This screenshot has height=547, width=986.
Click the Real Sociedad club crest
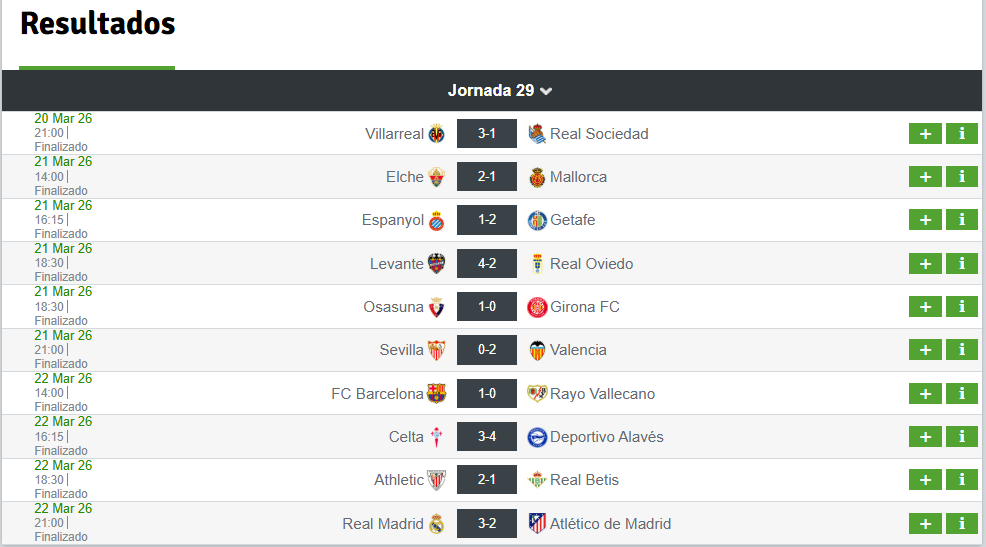[537, 134]
